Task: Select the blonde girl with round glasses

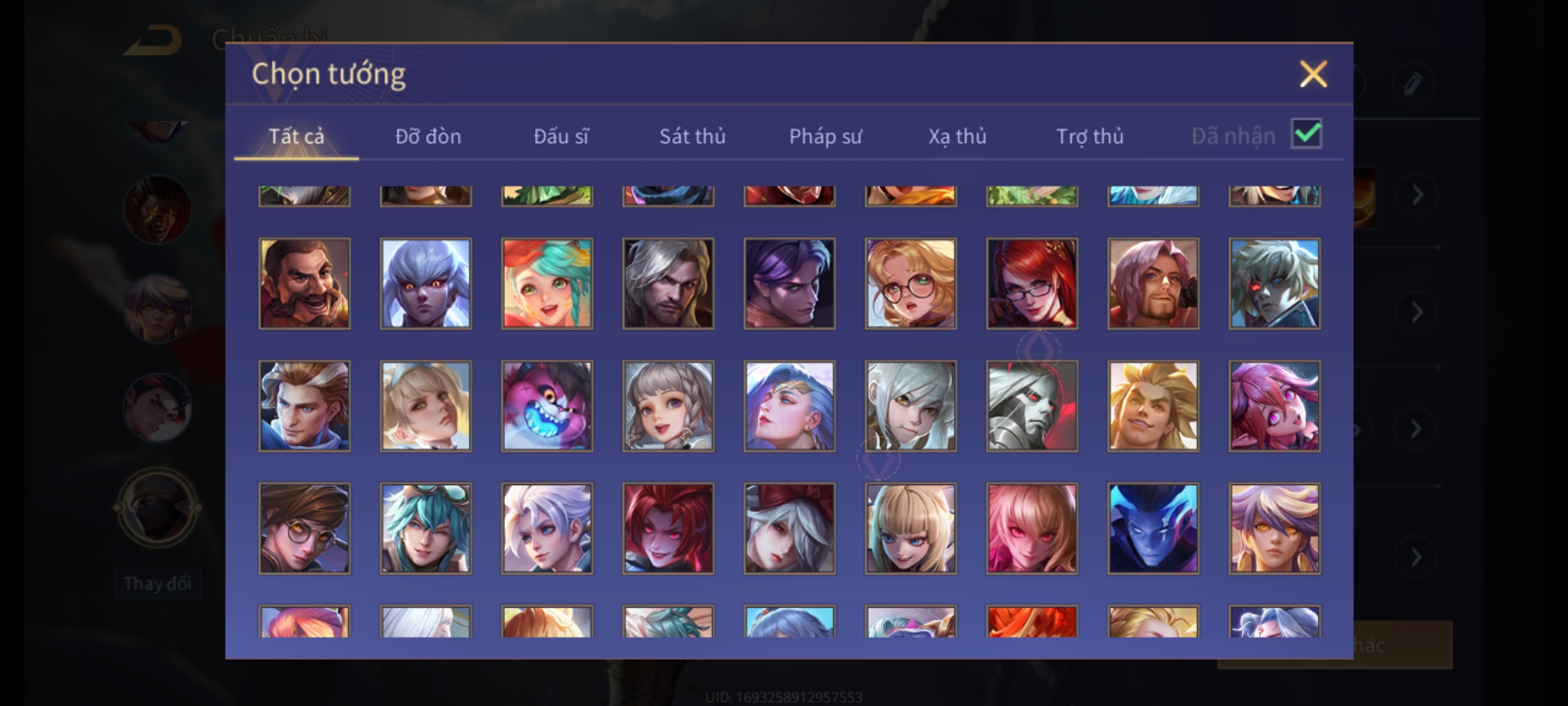Action: tap(911, 283)
